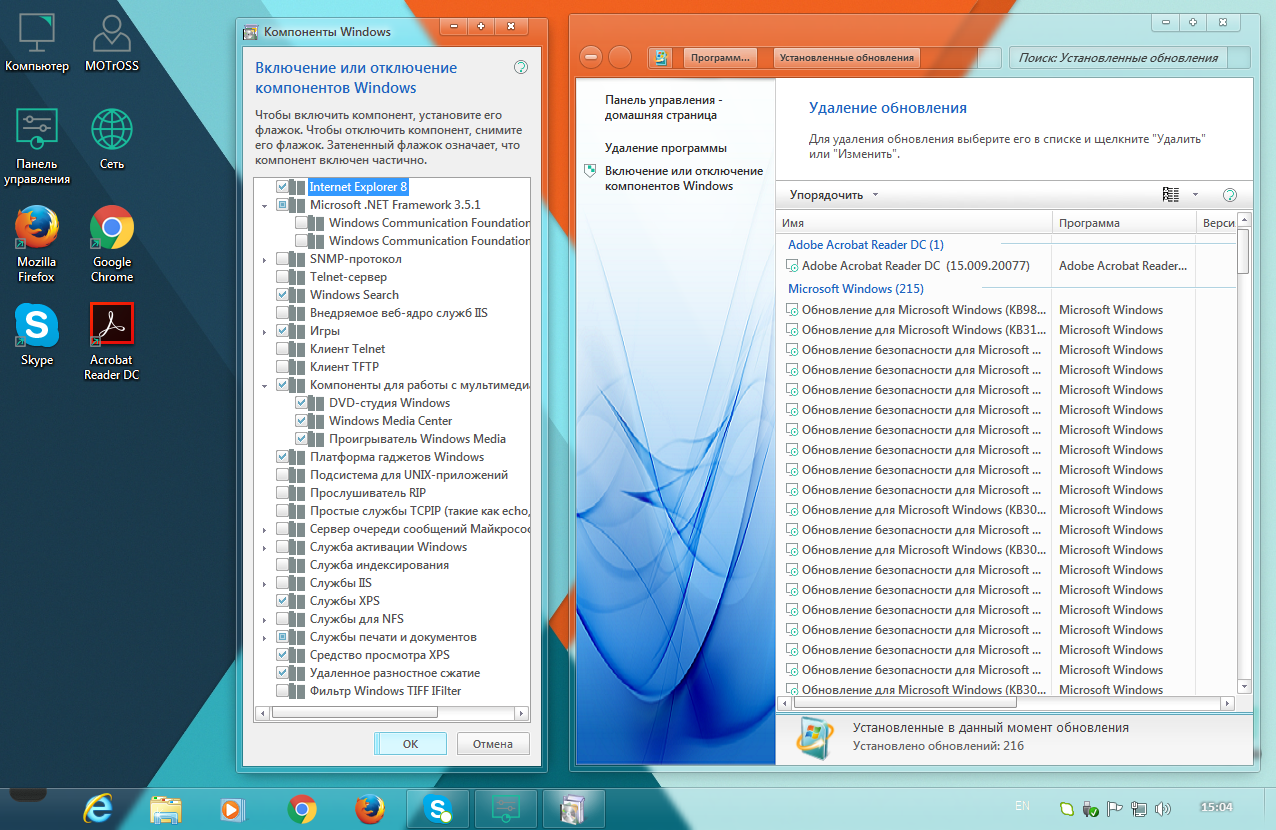Collapse the Microsoft .NET Framework 3.5.1 node
Image resolution: width=1276 pixels, height=830 pixels.
[265, 205]
